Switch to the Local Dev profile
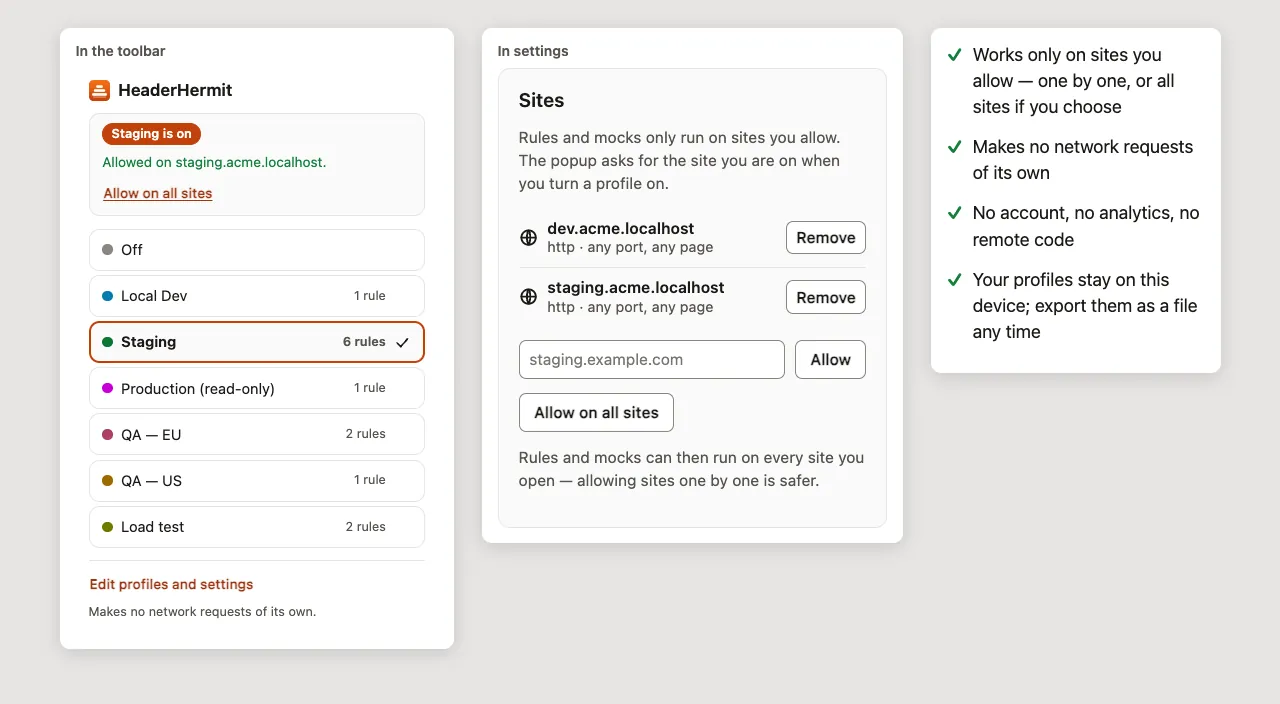The image size is (1280, 704). click(257, 296)
